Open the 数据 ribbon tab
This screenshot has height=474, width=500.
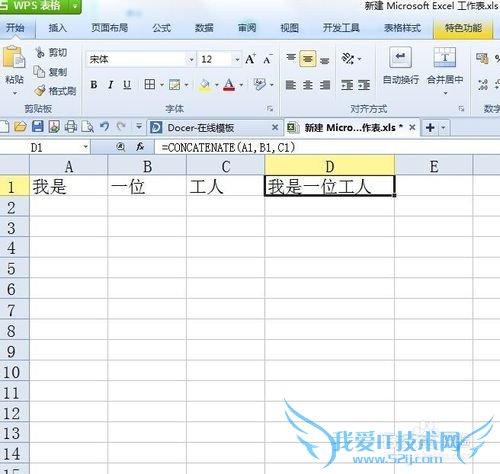point(204,28)
